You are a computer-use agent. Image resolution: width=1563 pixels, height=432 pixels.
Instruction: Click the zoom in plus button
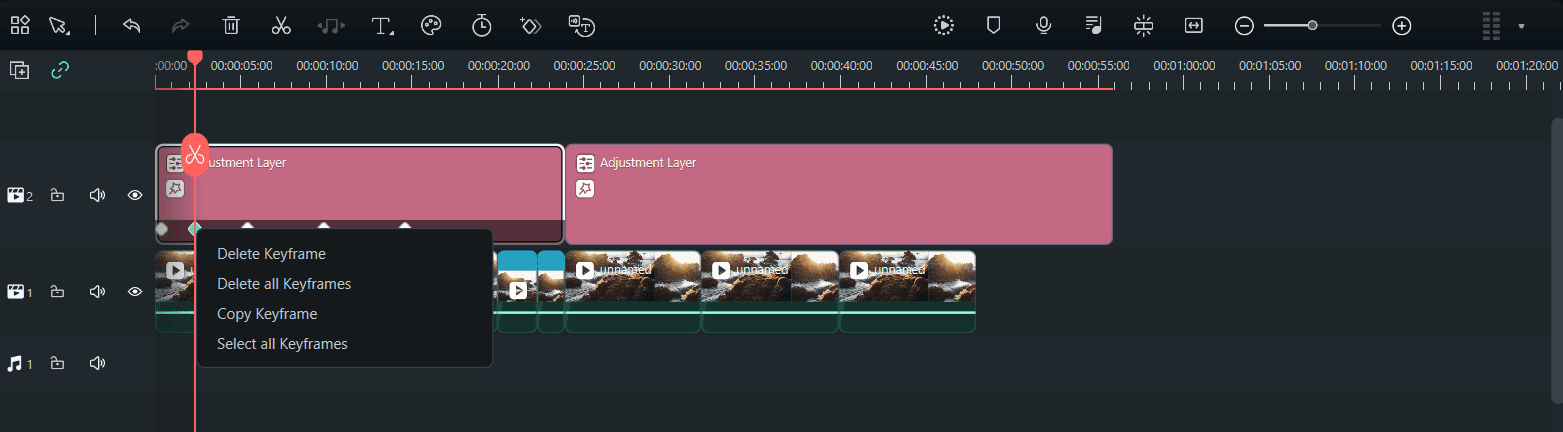pyautogui.click(x=1402, y=26)
